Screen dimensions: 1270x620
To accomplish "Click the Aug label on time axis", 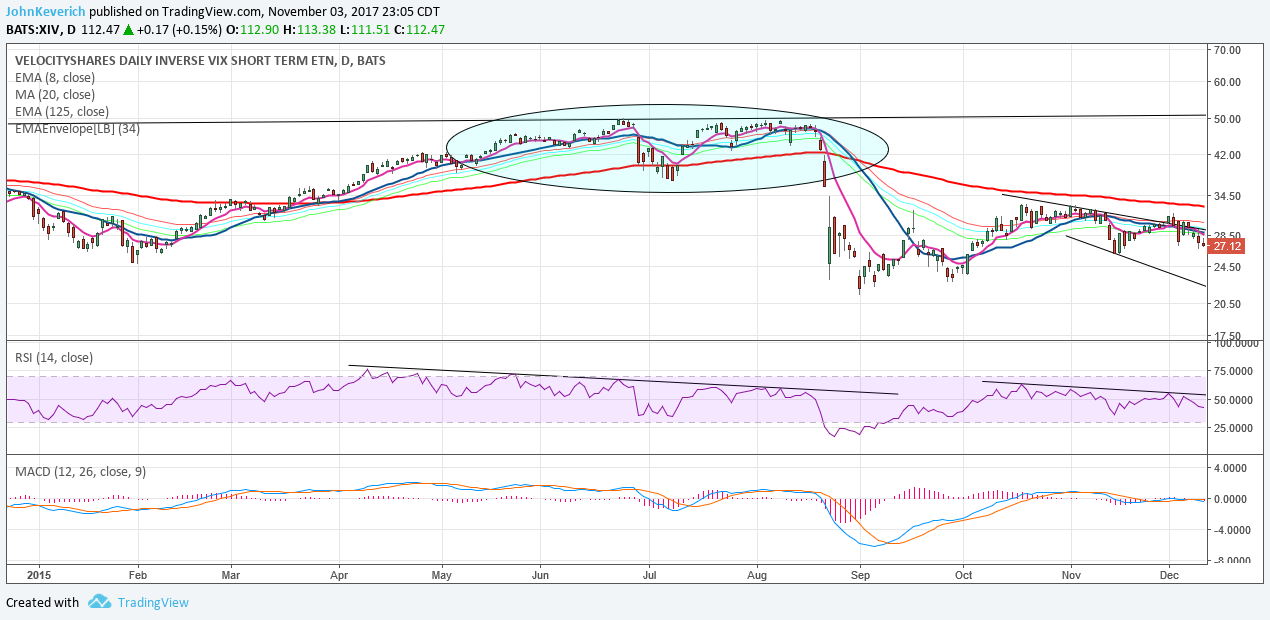I will [x=757, y=575].
